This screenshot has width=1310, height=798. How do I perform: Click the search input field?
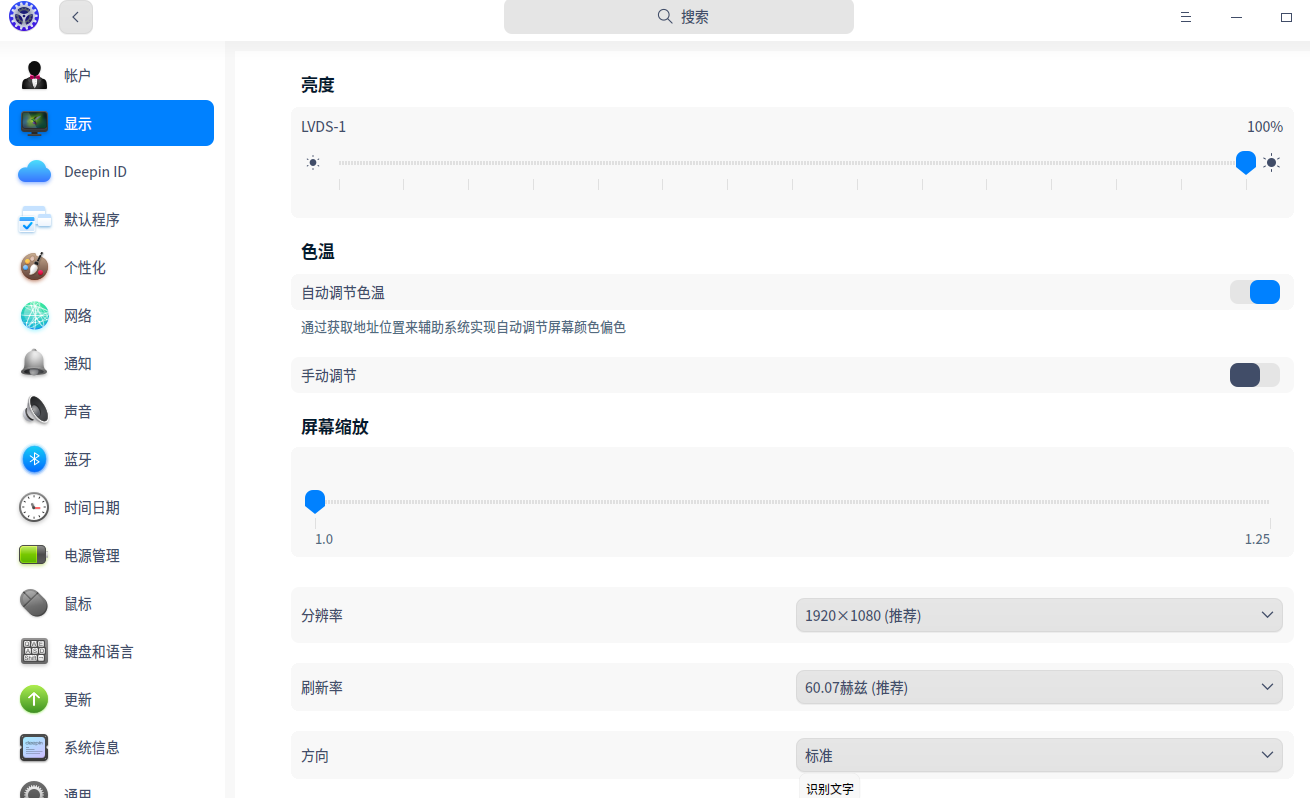tap(679, 17)
